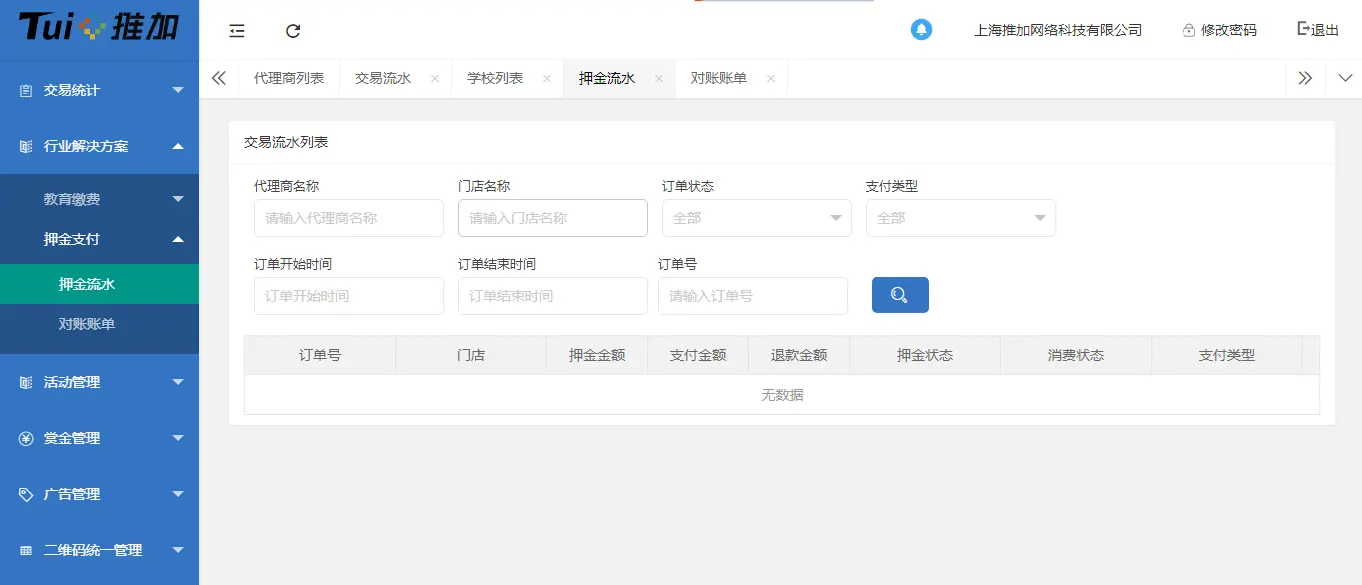
Task: Expand the 活动管理 sidebar menu
Action: coord(100,382)
